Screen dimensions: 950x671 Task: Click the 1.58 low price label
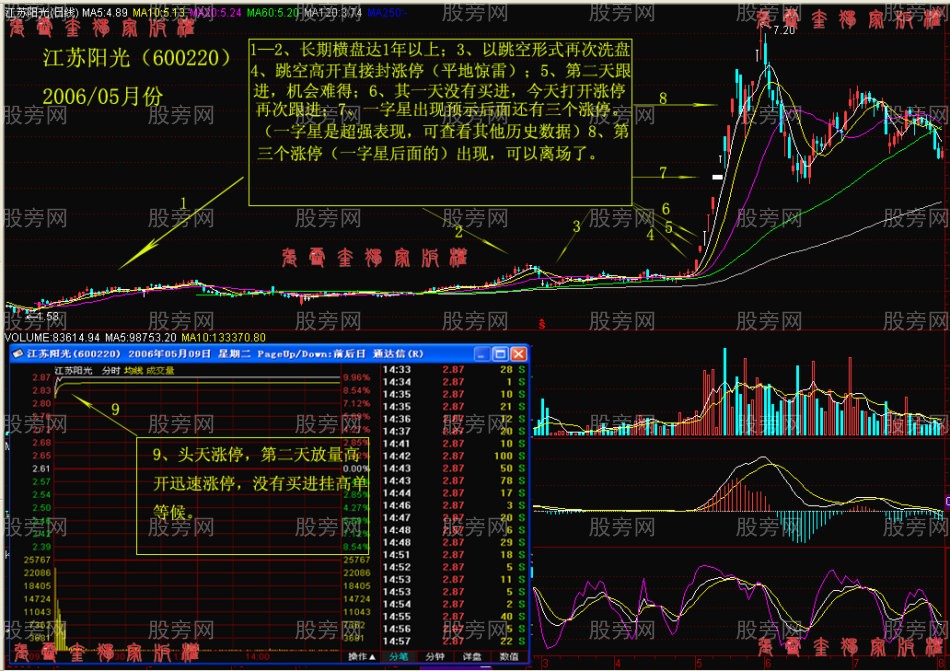[47, 316]
